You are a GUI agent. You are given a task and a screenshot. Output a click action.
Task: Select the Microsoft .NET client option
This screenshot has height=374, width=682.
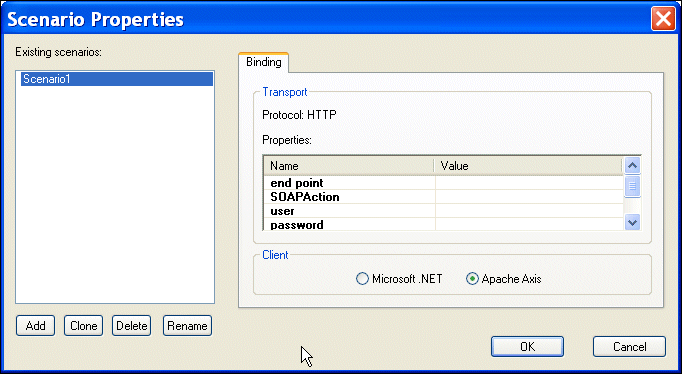pos(399,279)
